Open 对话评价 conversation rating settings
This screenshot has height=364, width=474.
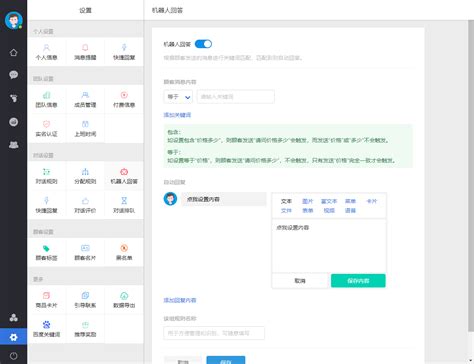coord(85,205)
